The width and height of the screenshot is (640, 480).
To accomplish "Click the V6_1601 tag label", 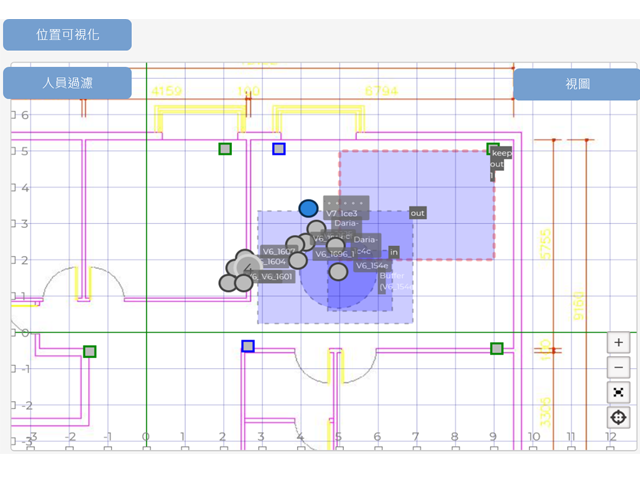I will pyautogui.click(x=274, y=276).
